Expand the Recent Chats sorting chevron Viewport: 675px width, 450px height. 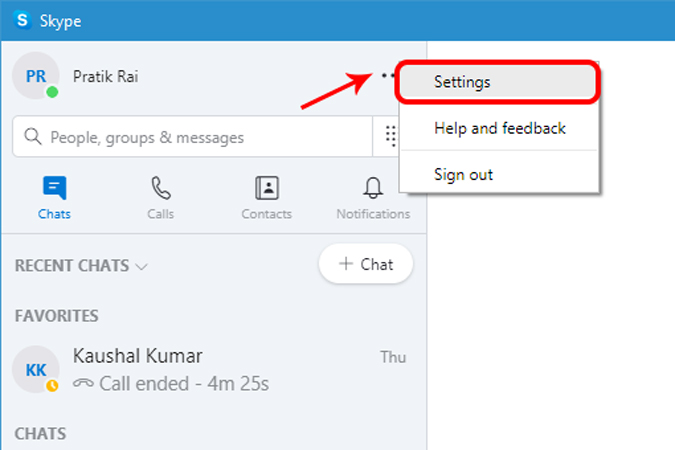tap(142, 267)
